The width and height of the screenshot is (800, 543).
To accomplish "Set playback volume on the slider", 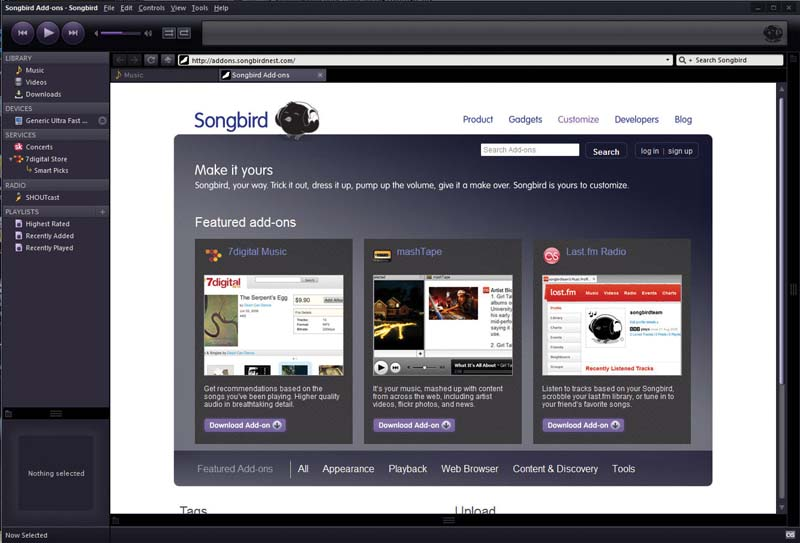I will click(x=120, y=34).
